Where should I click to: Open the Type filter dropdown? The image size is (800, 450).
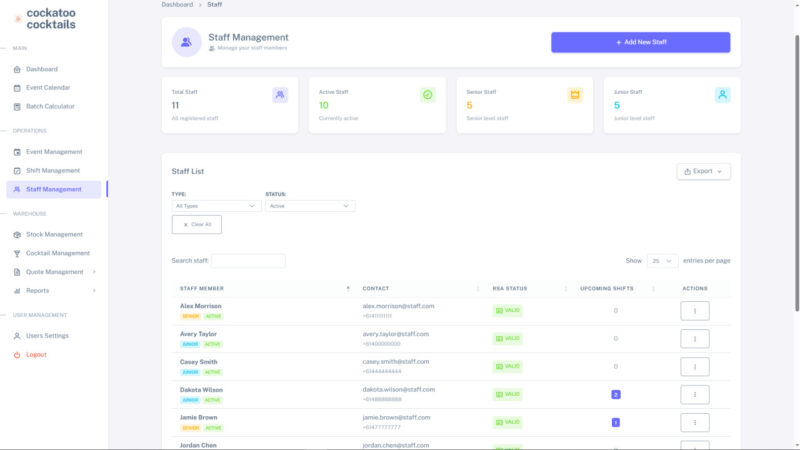[x=216, y=206]
